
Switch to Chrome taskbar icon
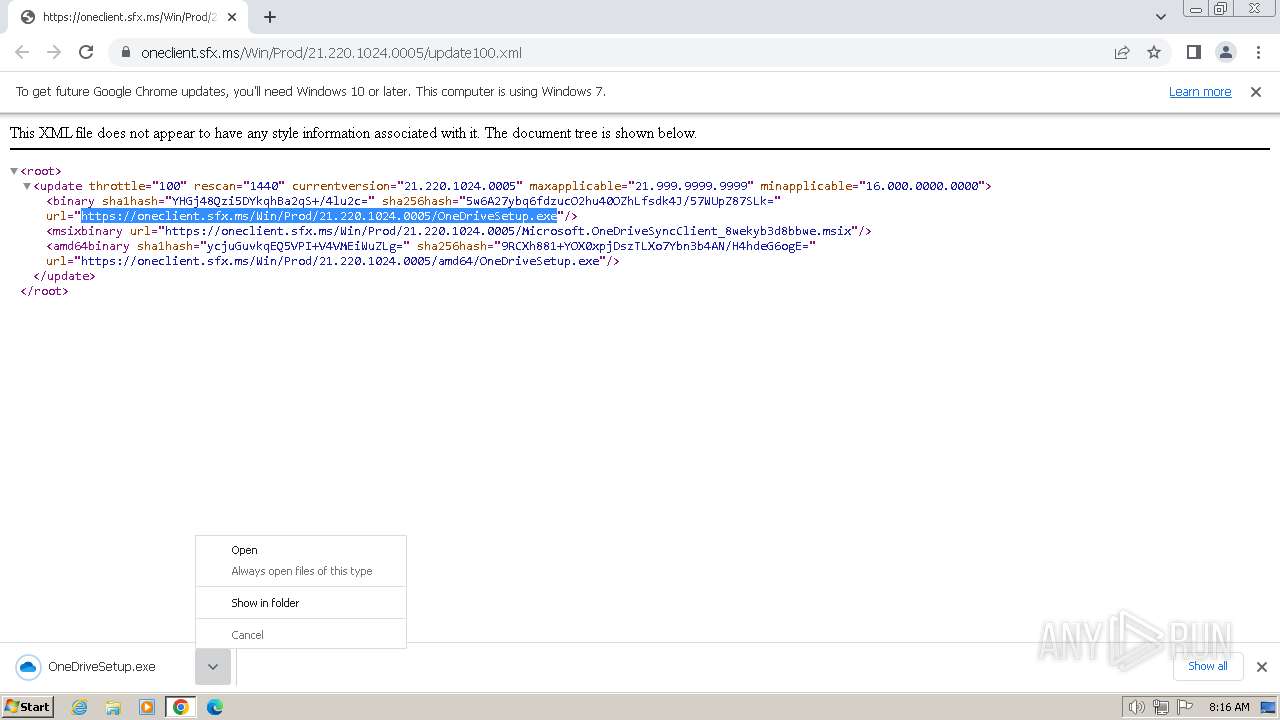[181, 707]
